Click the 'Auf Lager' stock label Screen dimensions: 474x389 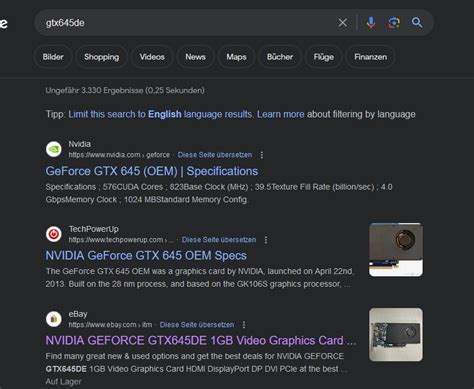(63, 382)
